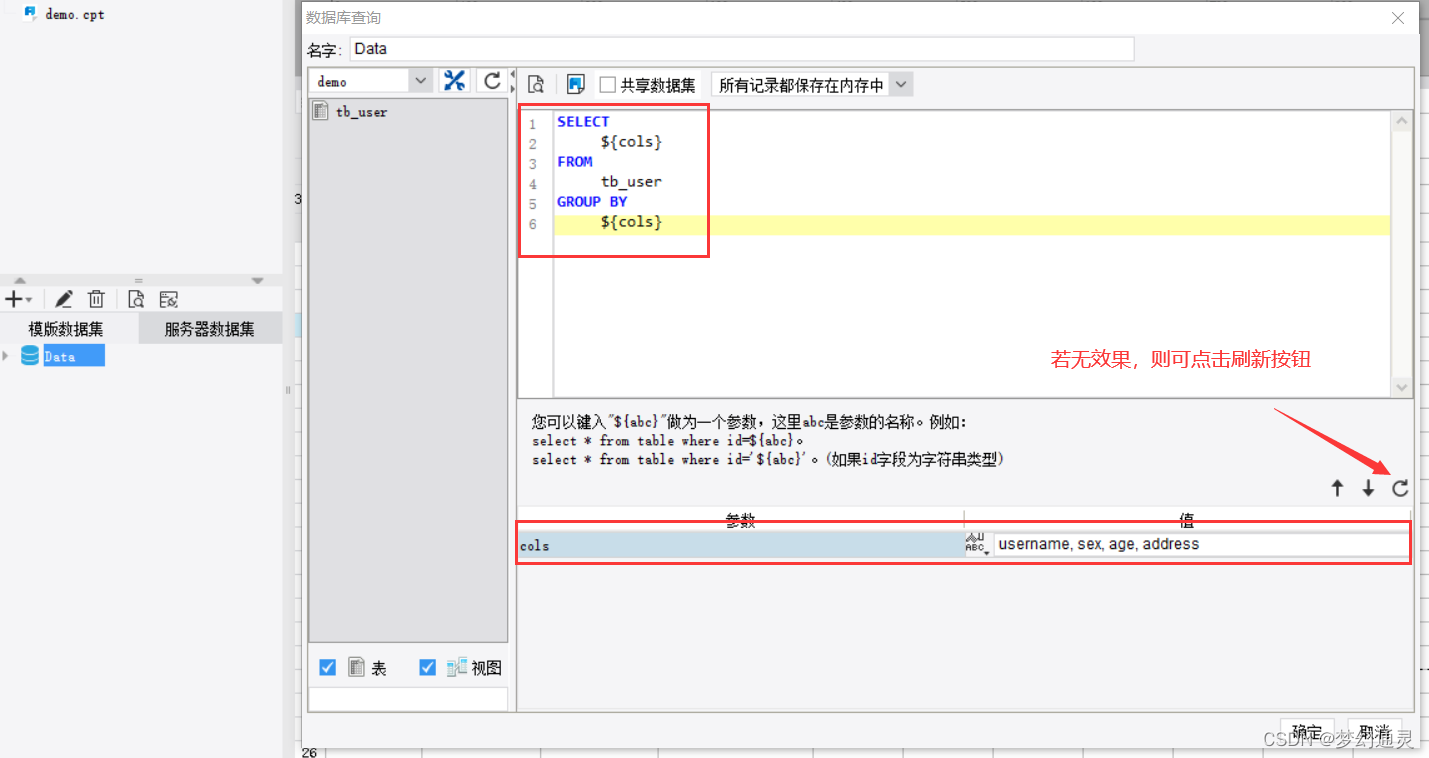1429x758 pixels.
Task: Click SQL editor scrollbar up arrow
Action: pyautogui.click(x=1401, y=121)
